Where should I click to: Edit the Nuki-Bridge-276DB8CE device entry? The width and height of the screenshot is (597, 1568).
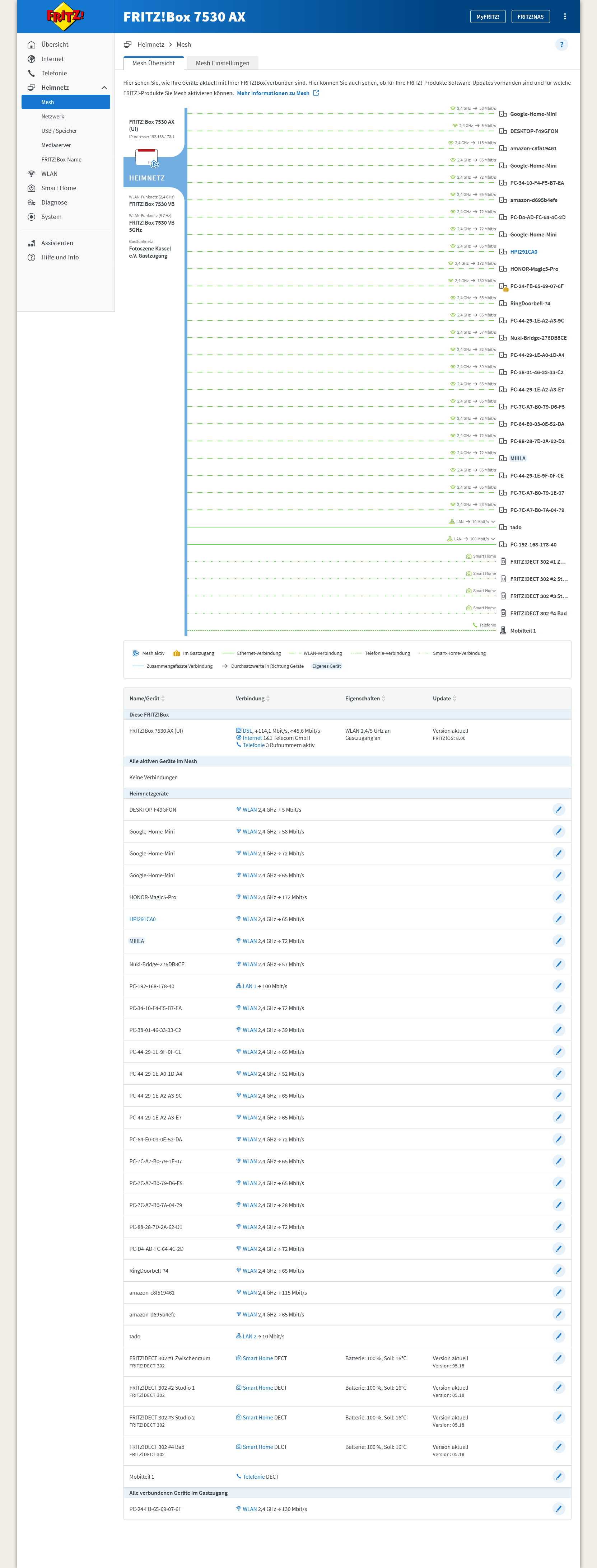559,964
